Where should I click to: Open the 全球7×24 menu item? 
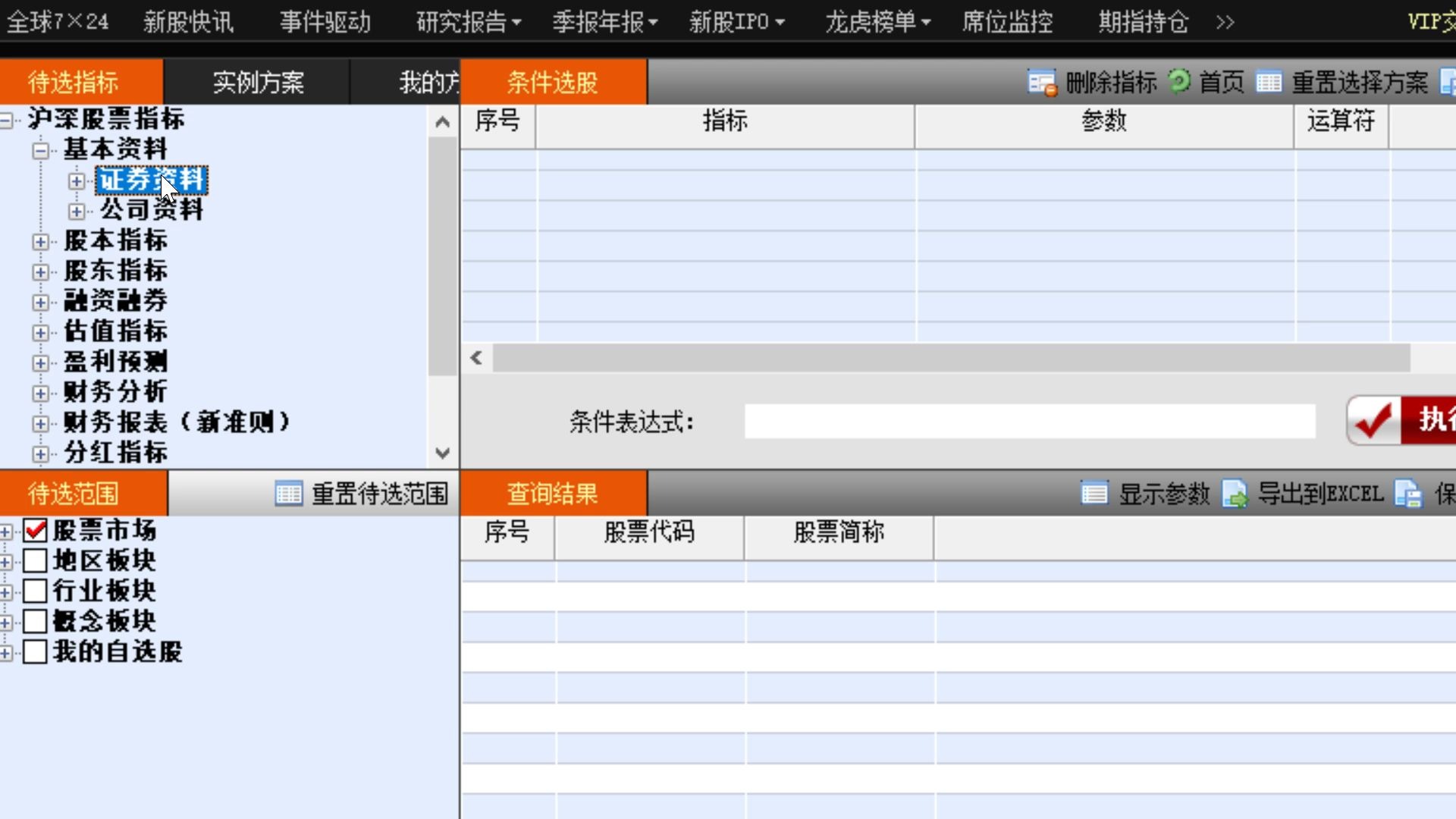(58, 22)
